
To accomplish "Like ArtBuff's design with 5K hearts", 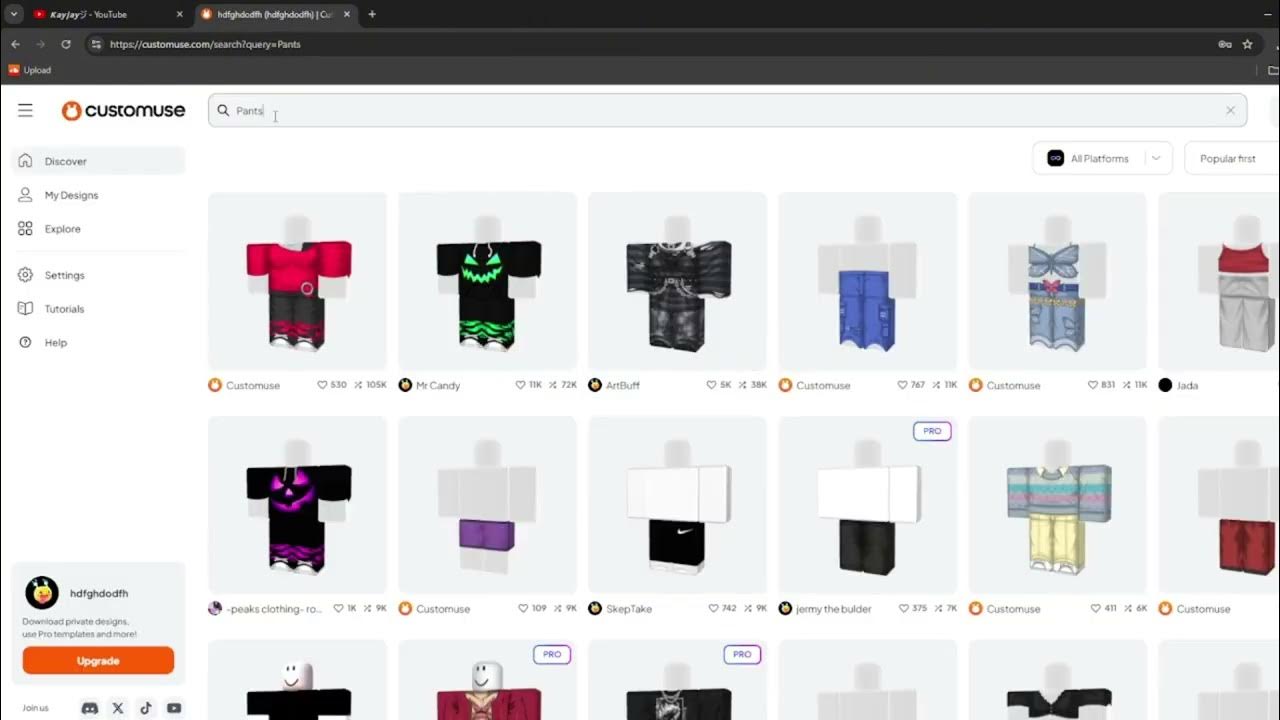I will [x=711, y=385].
